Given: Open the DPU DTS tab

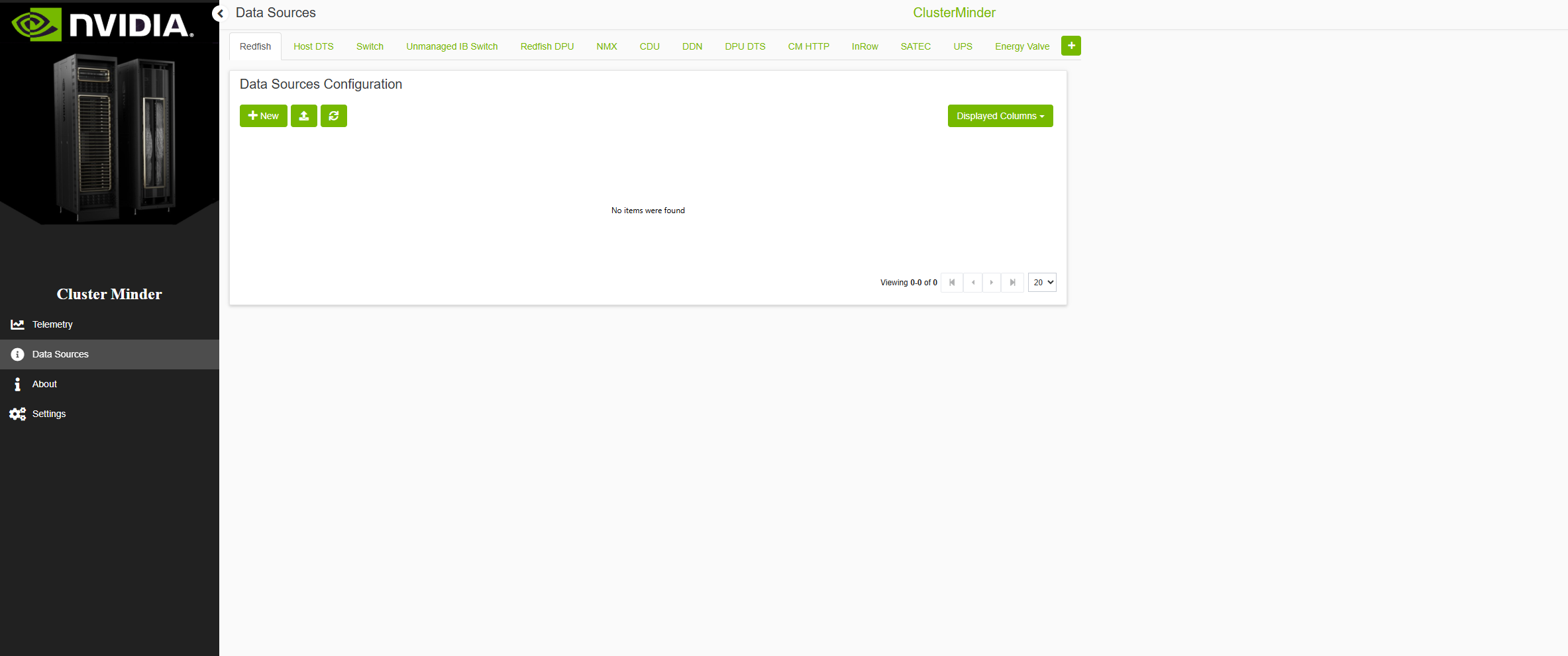Looking at the screenshot, I should coord(745,46).
